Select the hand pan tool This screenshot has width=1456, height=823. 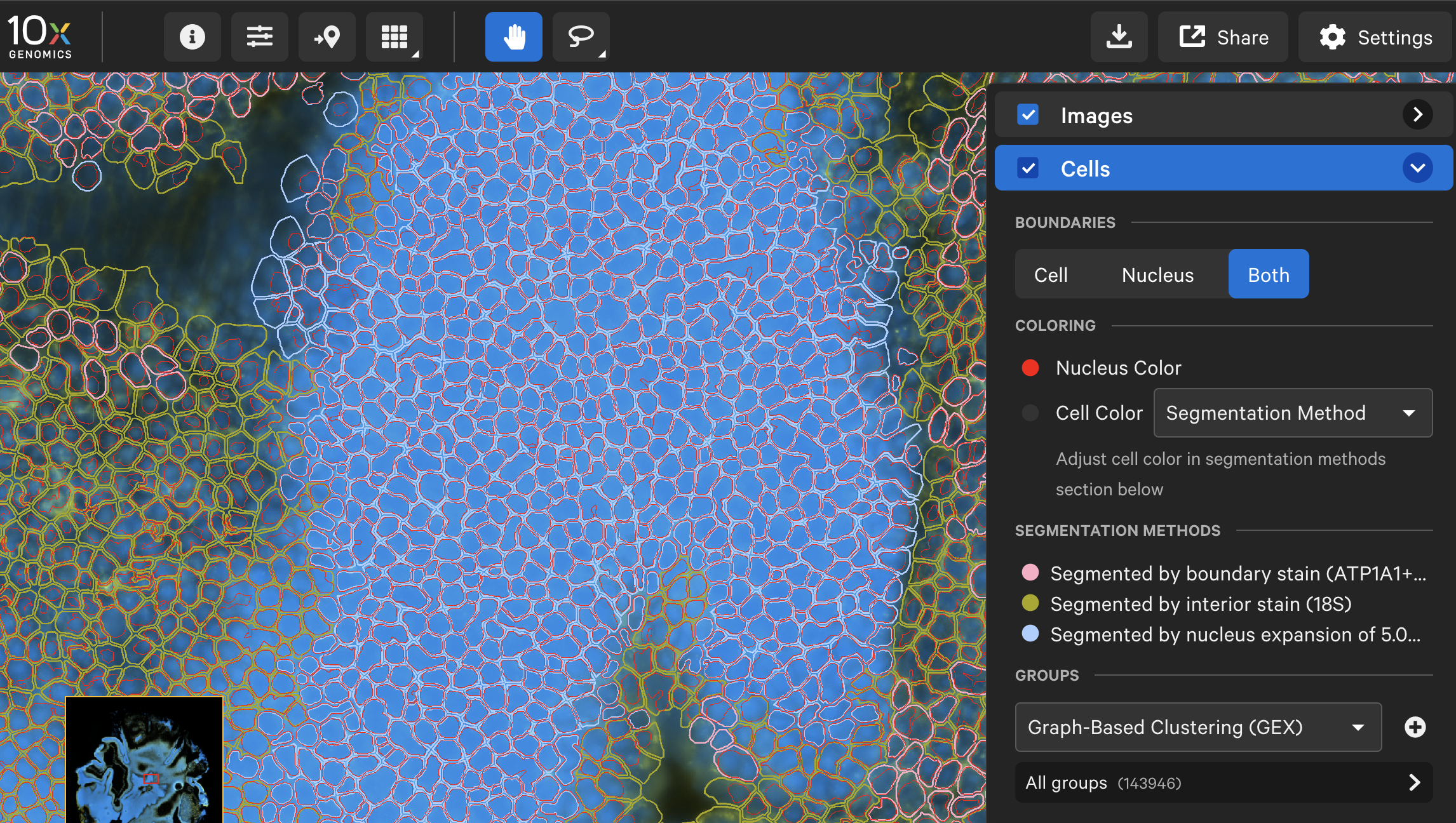(513, 37)
